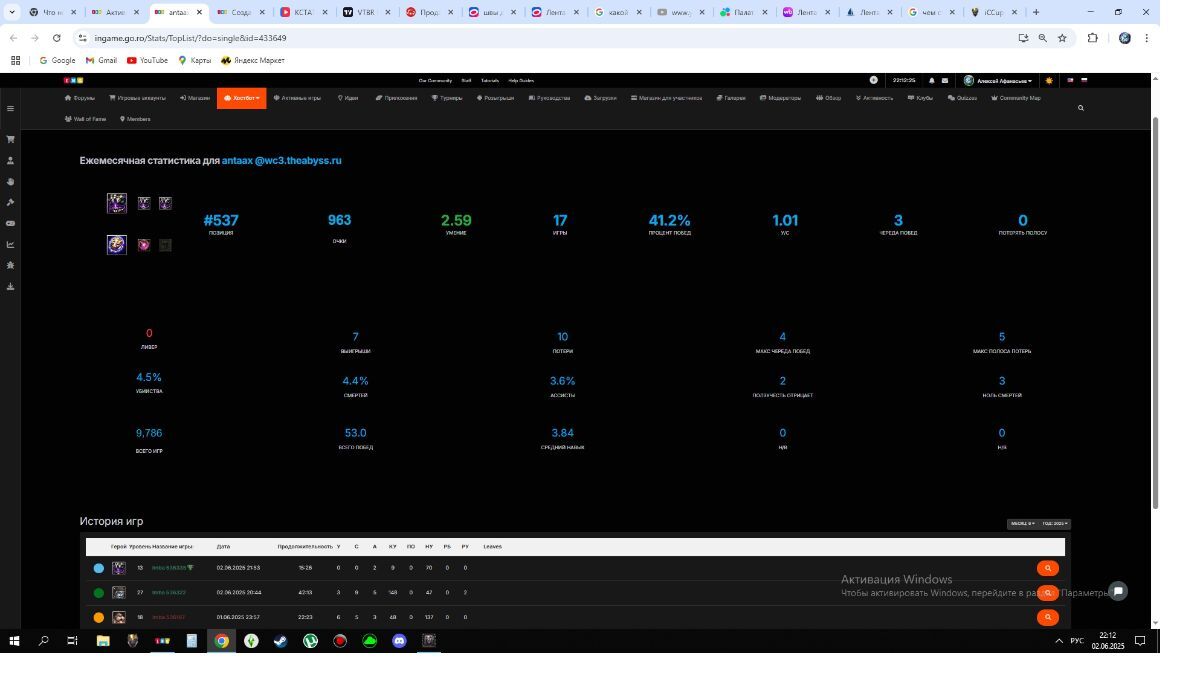The image size is (1200, 682).
Task: Open the messages envelope icon
Action: pos(944,80)
